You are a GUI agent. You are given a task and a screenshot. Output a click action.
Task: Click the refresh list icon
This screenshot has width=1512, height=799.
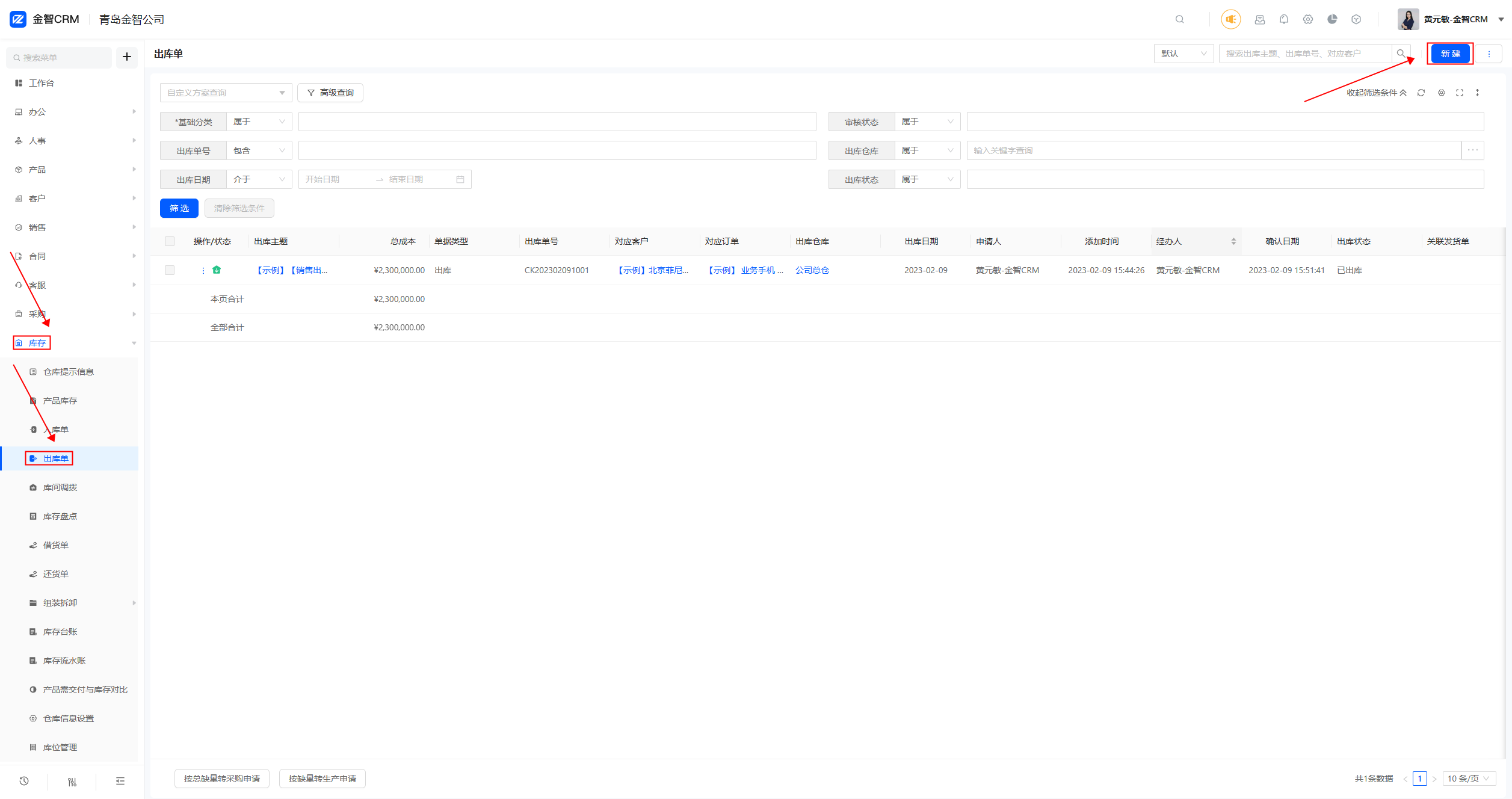(x=1421, y=93)
